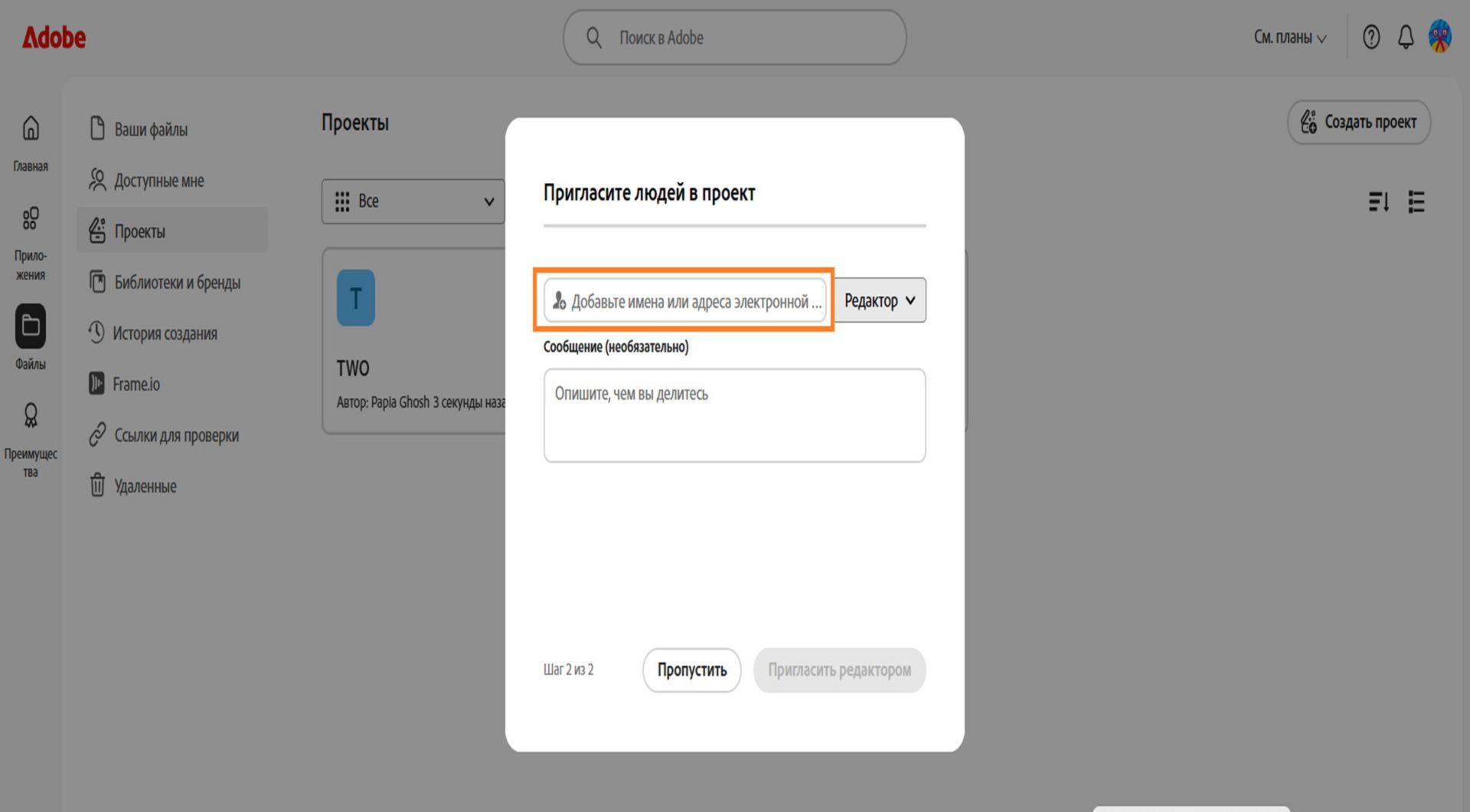Image resolution: width=1470 pixels, height=812 pixels.
Task: Expand the Все filter dropdown
Action: pyautogui.click(x=413, y=201)
